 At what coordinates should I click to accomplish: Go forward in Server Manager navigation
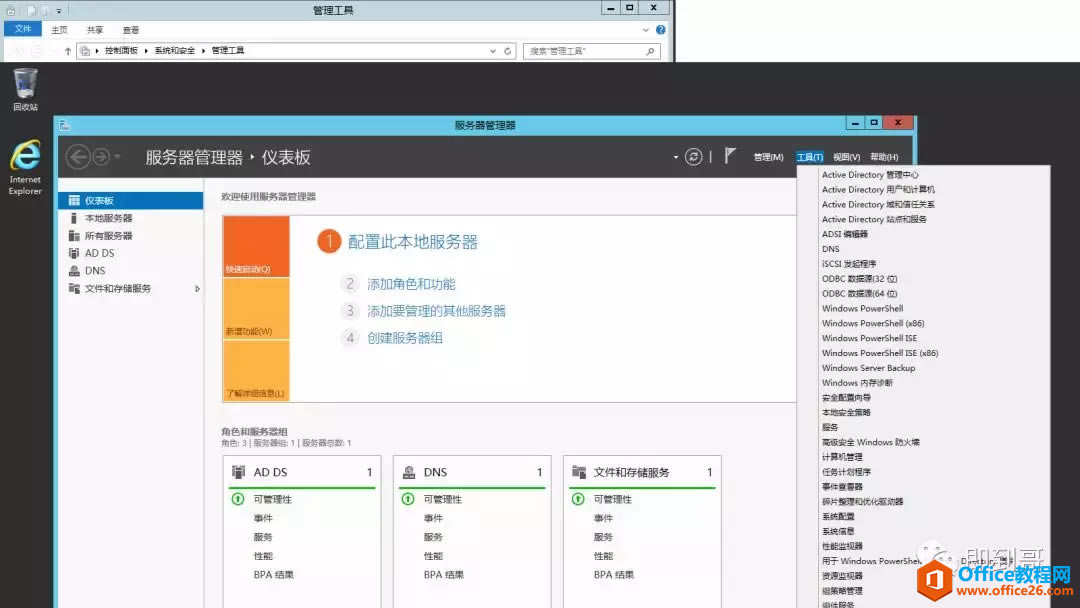(101, 157)
